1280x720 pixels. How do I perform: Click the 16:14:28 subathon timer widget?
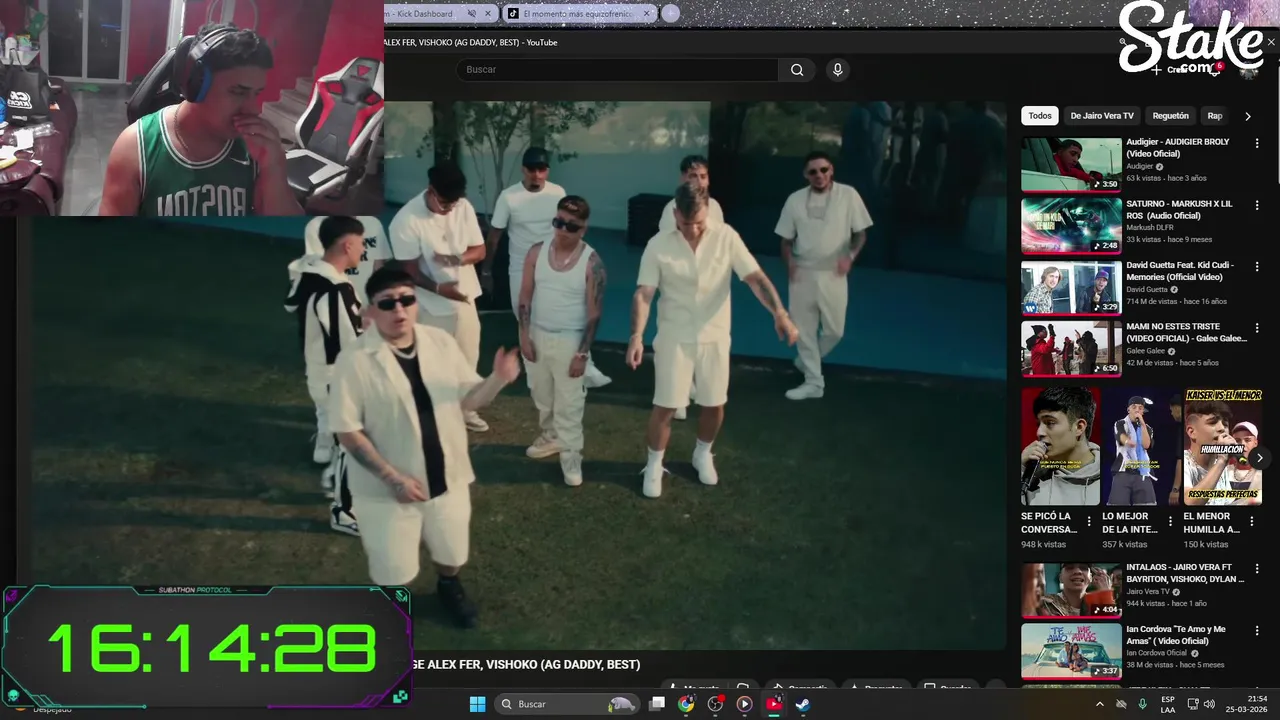207,647
